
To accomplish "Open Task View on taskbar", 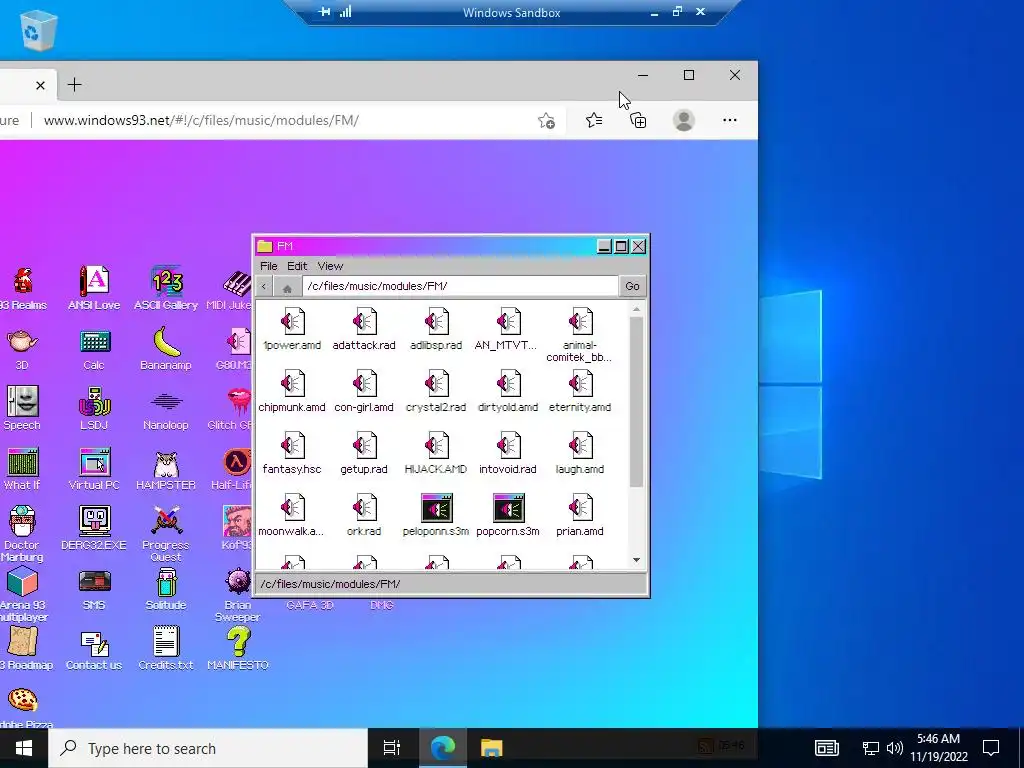I will [x=392, y=748].
